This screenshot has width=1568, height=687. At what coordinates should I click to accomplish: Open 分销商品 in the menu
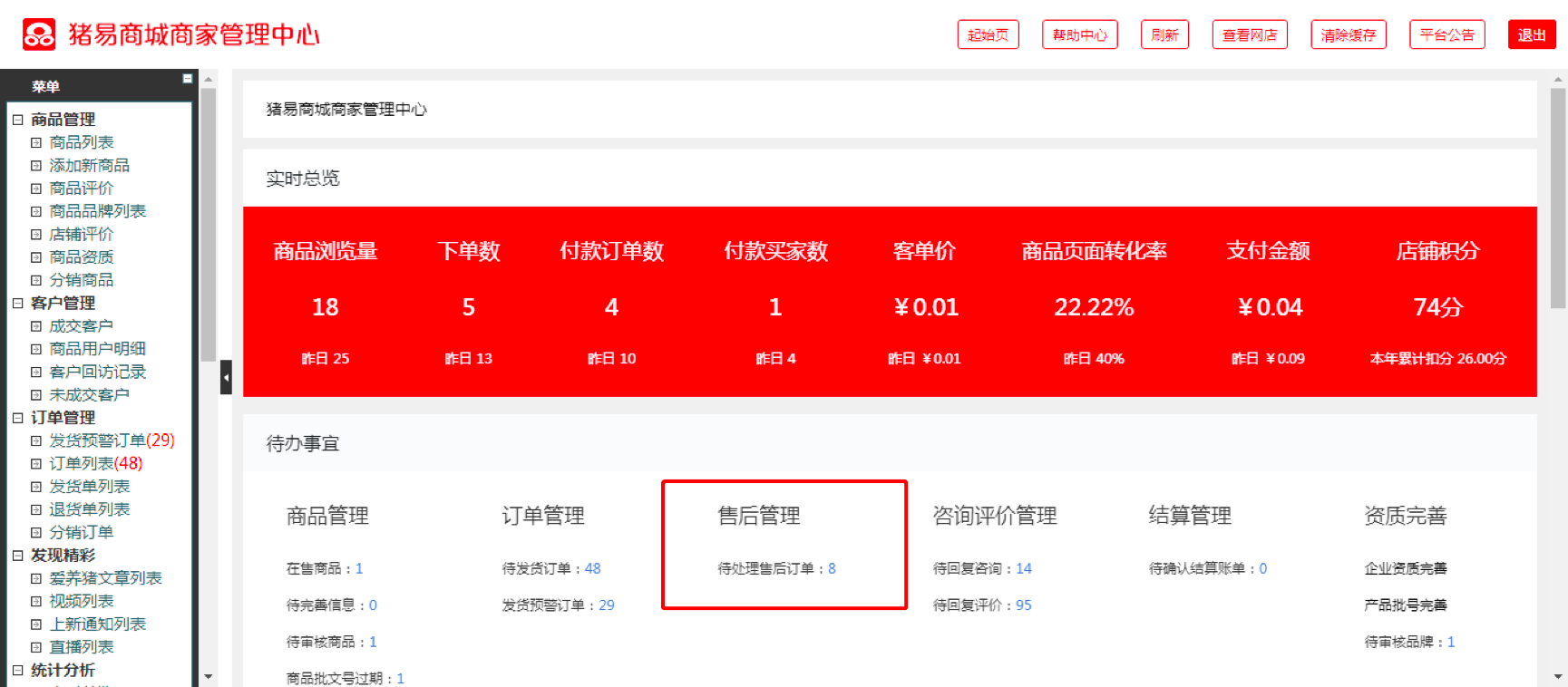[82, 280]
